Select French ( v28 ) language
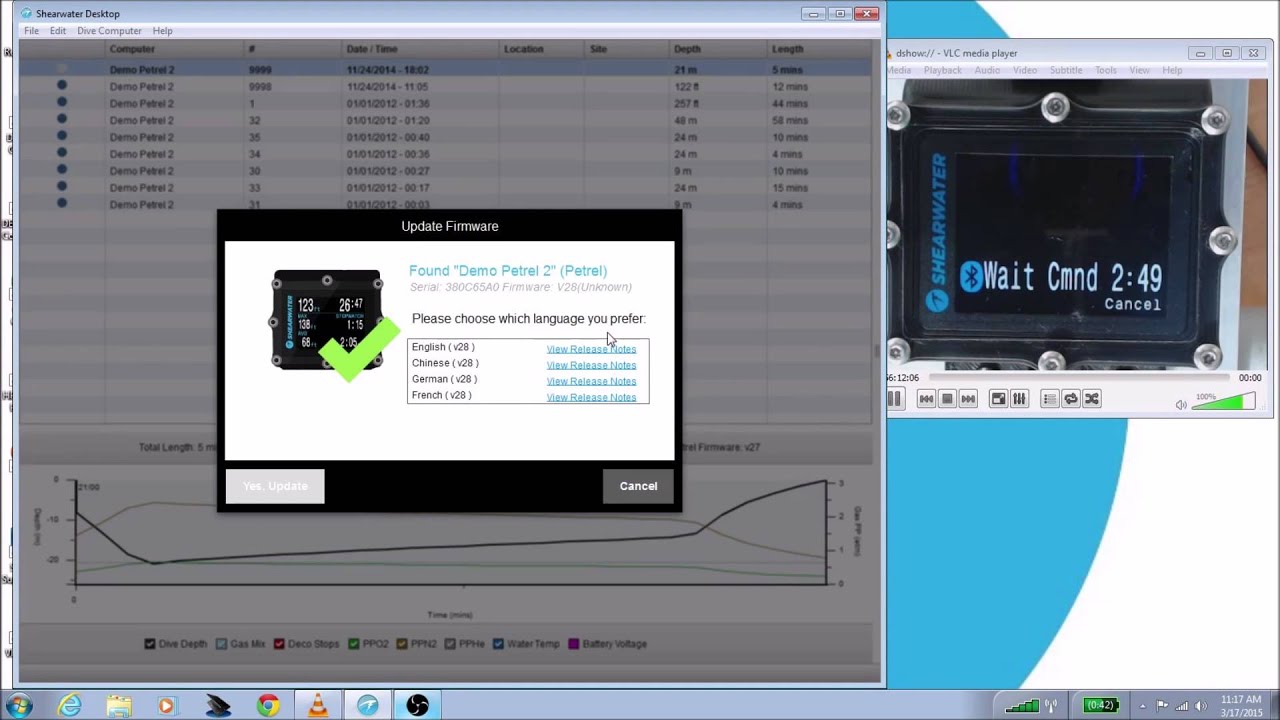 tap(441, 395)
